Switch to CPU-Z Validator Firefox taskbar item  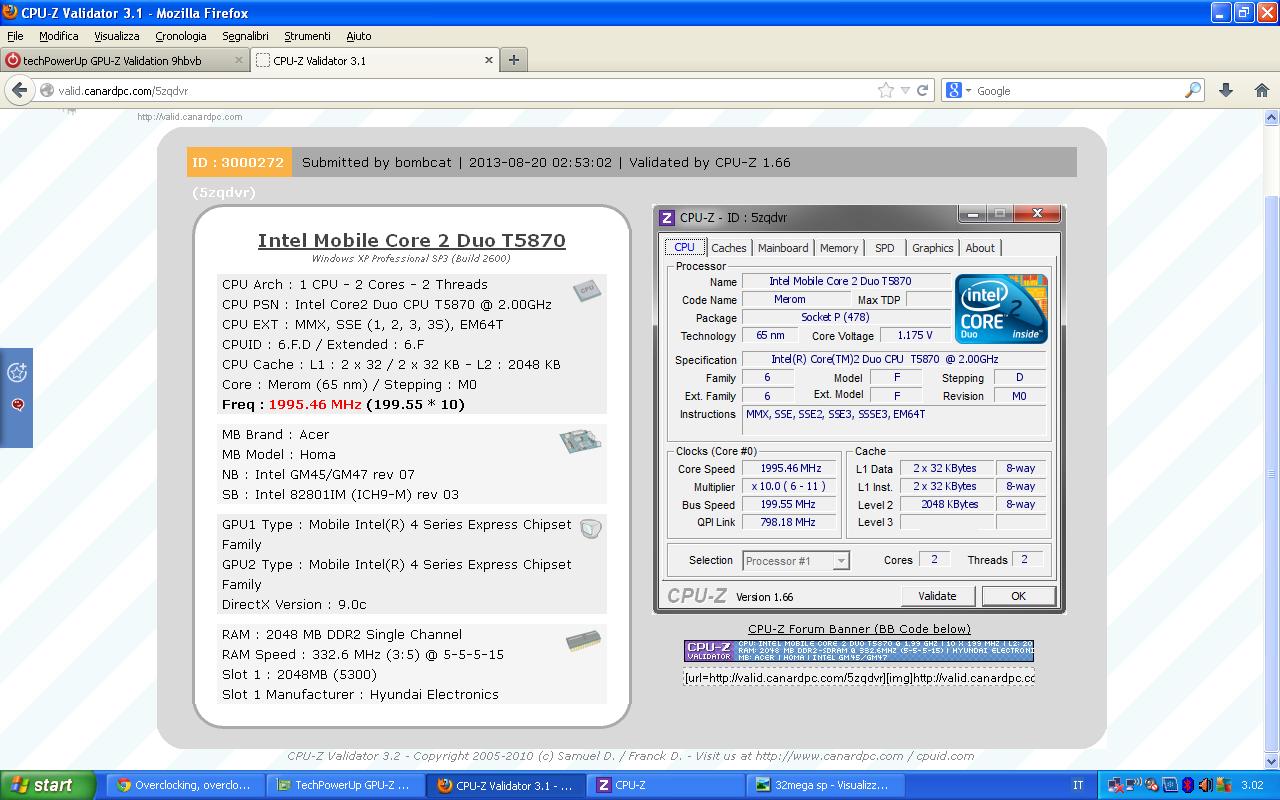click(x=506, y=785)
